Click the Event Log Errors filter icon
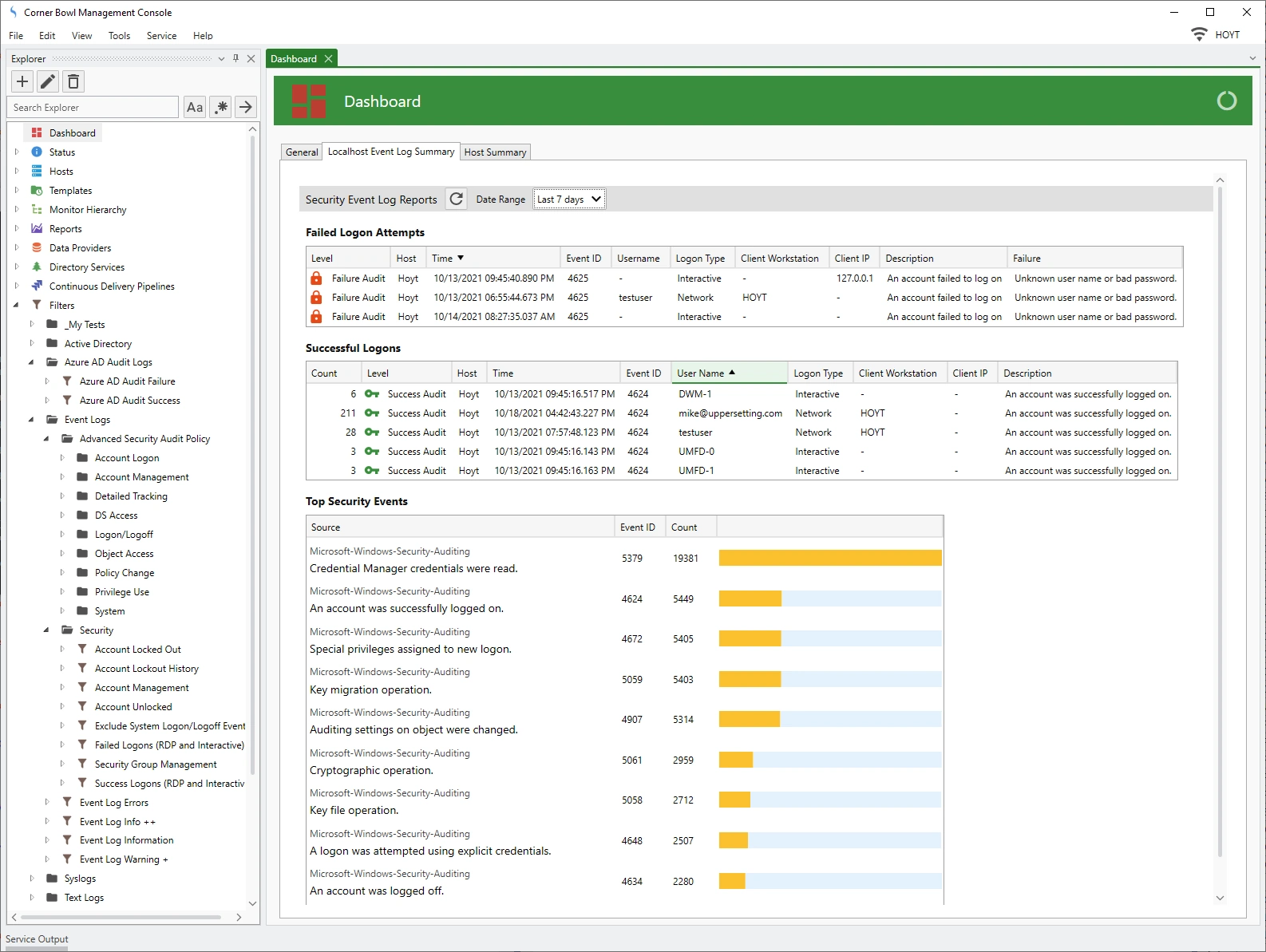This screenshot has width=1266, height=952. point(67,802)
